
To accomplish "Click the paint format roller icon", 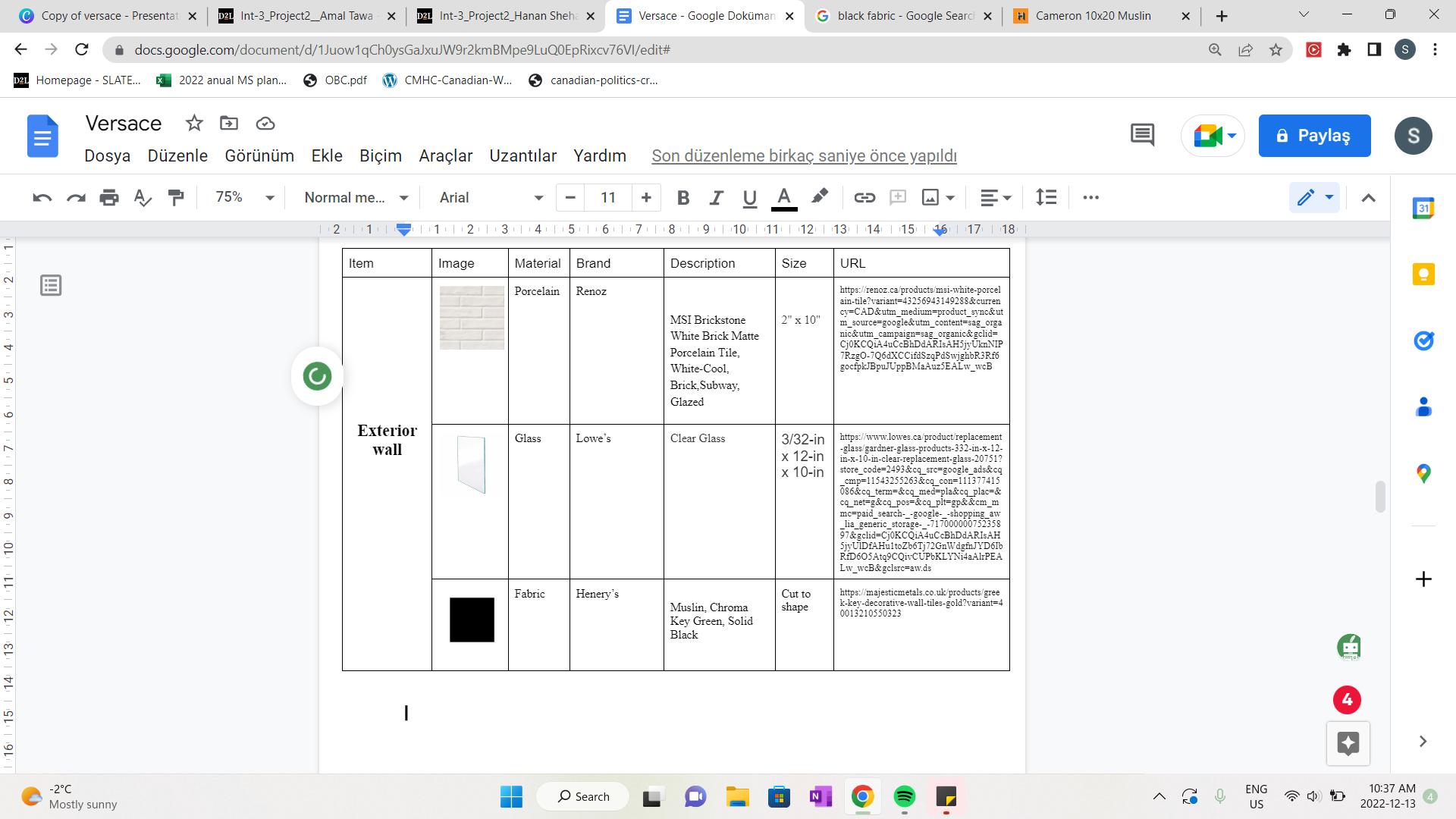I will pos(176,198).
